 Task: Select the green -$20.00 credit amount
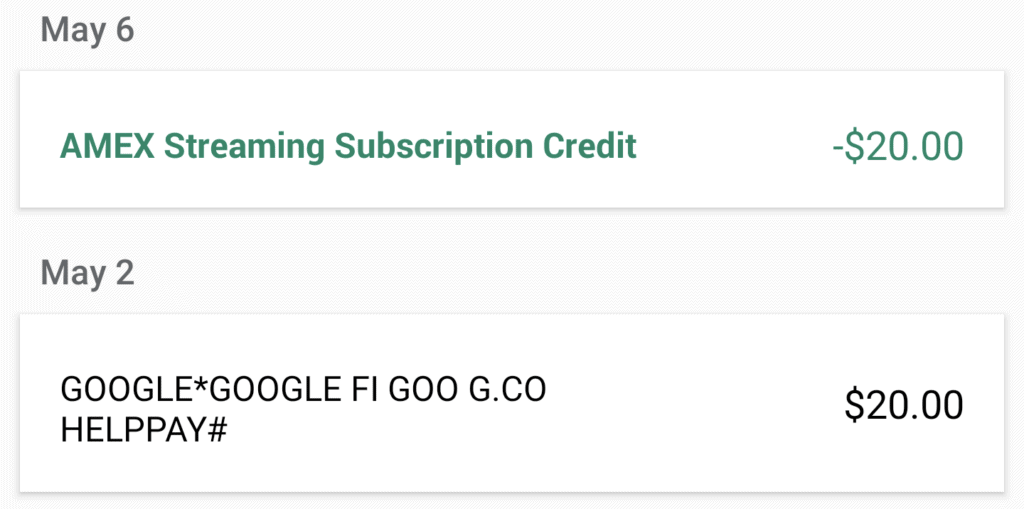point(898,146)
